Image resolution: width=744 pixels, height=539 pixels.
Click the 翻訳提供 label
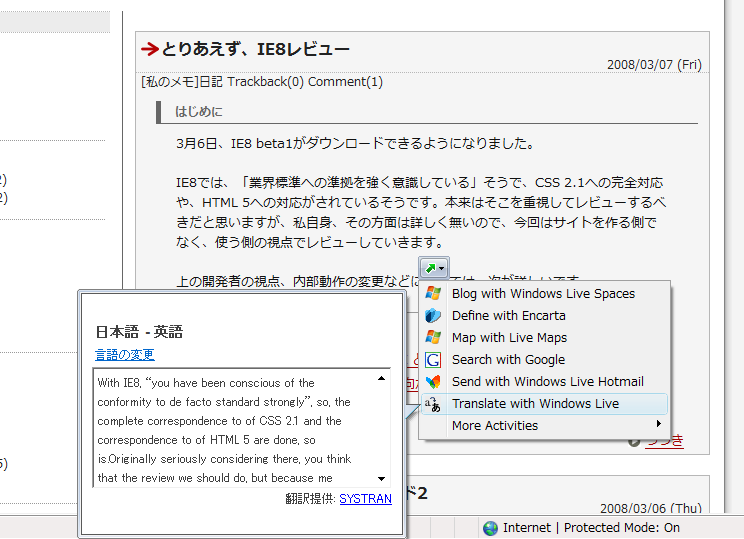click(x=310, y=499)
